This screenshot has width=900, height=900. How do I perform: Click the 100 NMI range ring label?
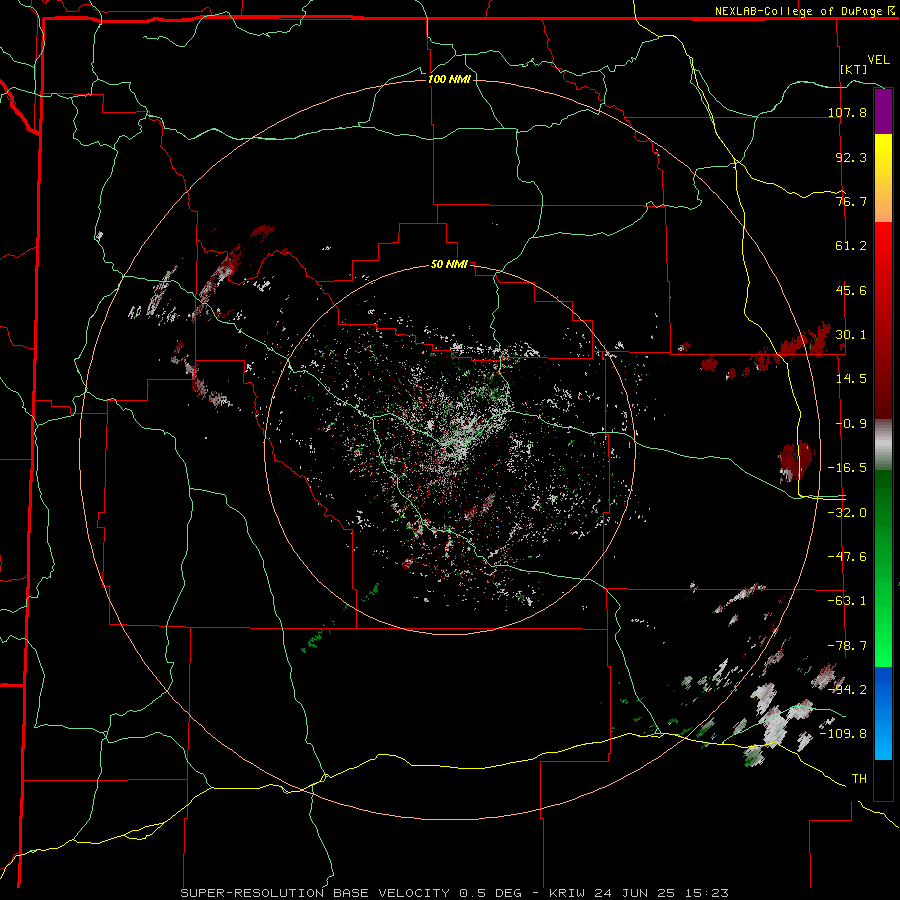click(x=449, y=79)
